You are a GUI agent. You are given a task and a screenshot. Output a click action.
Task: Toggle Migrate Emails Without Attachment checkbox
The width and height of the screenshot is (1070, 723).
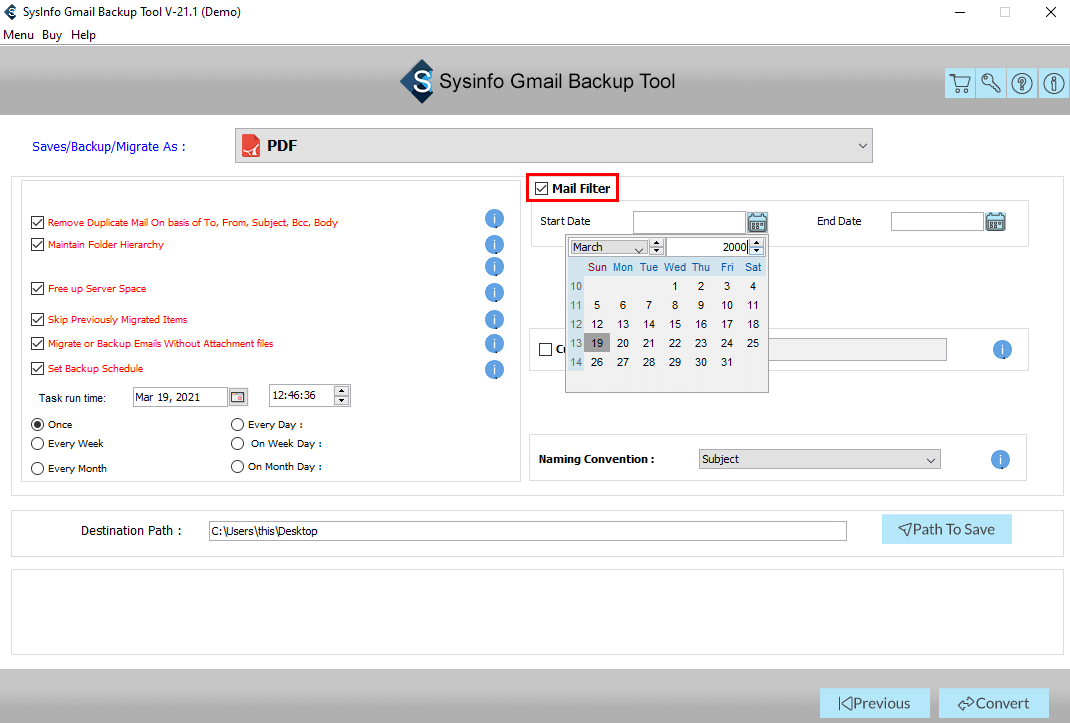pyautogui.click(x=38, y=343)
